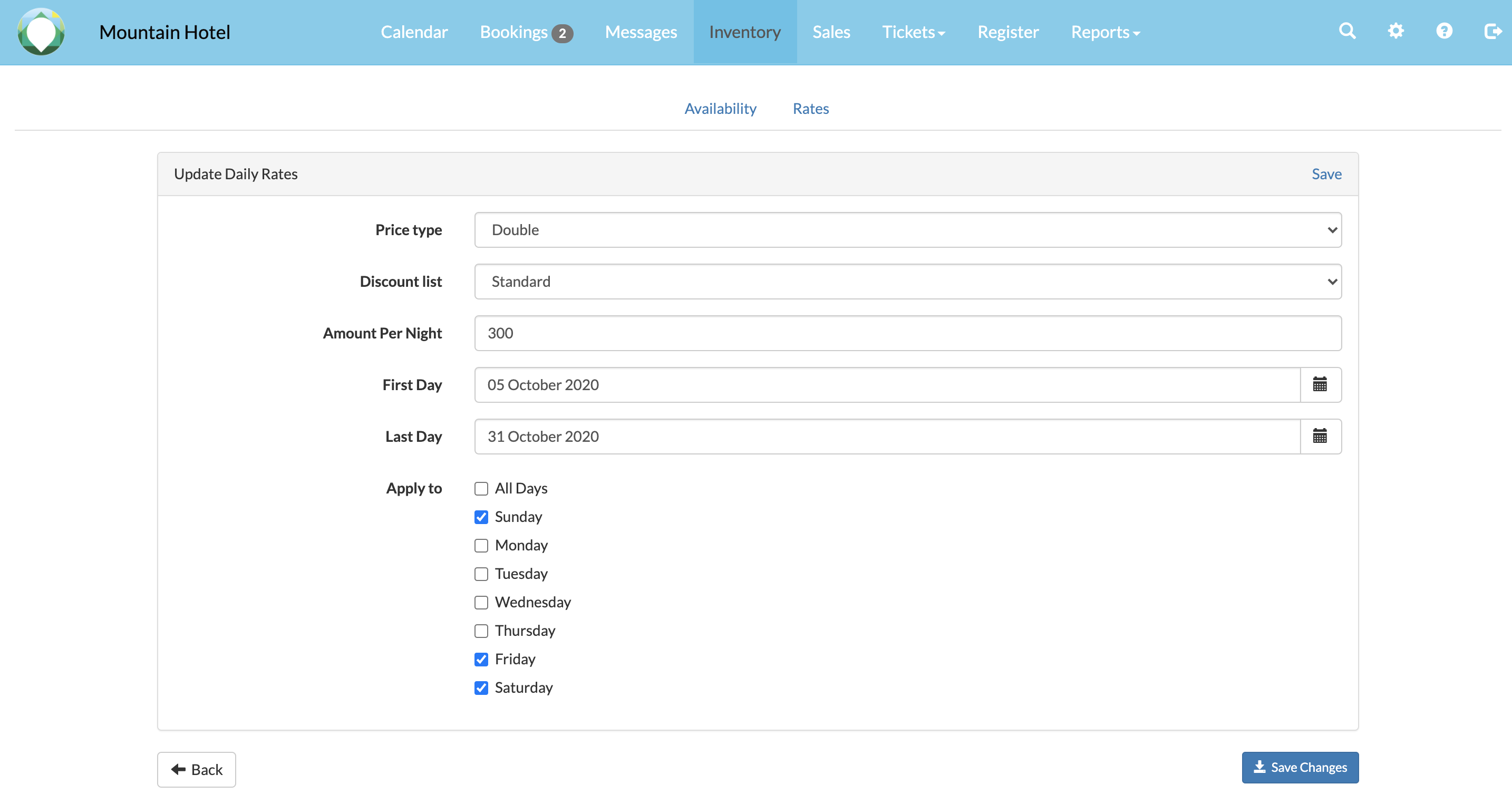Open settings via the gear icon
Viewport: 1512px width, 794px height.
[x=1395, y=31]
